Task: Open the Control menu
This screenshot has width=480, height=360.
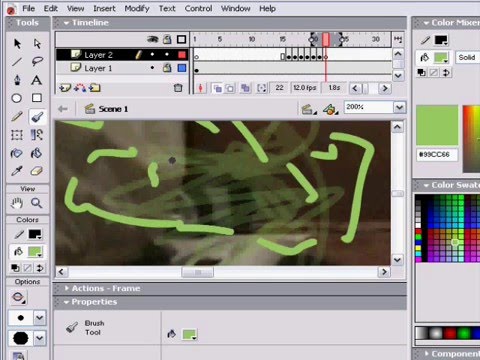Action: (198, 8)
